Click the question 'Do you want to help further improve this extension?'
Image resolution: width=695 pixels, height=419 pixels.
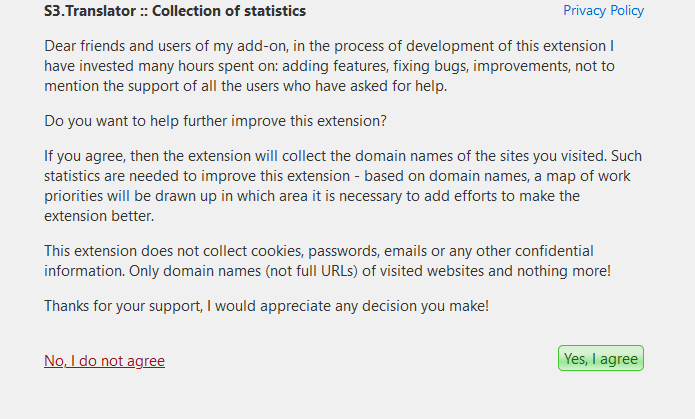point(215,121)
